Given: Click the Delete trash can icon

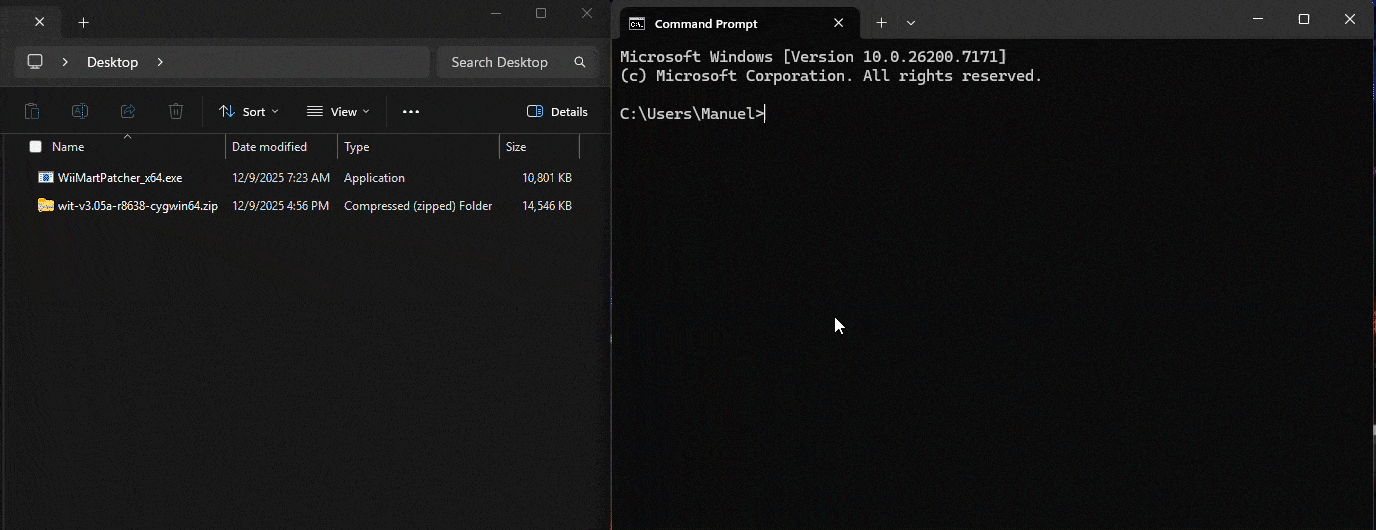Looking at the screenshot, I should point(176,112).
